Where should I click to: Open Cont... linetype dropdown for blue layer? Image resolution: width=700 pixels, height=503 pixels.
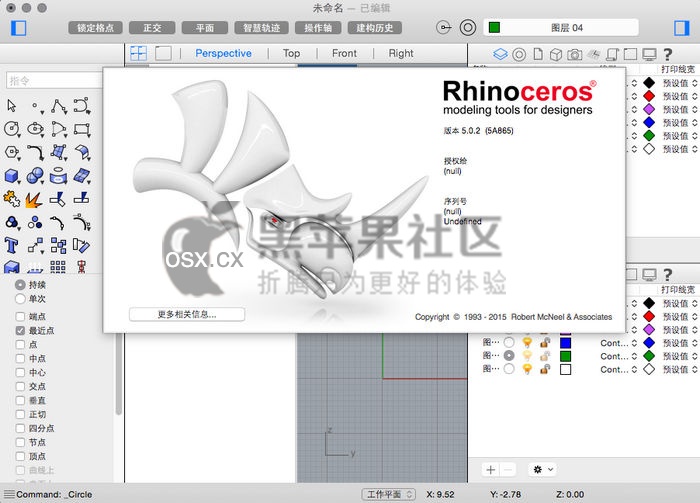click(618, 343)
